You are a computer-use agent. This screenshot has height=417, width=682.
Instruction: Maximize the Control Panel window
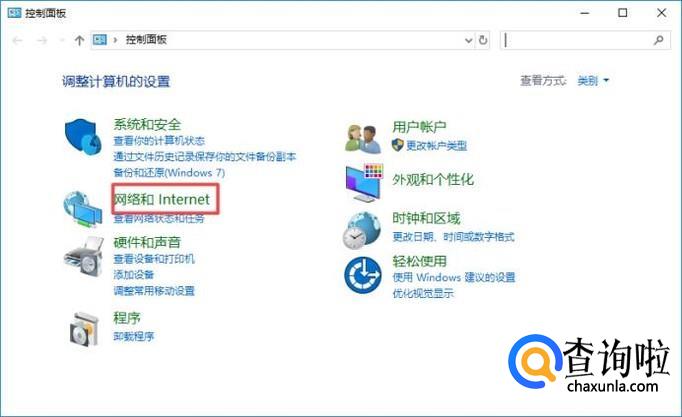coord(623,13)
